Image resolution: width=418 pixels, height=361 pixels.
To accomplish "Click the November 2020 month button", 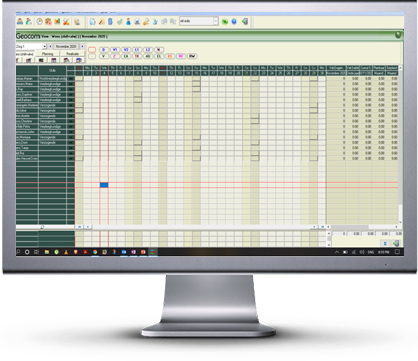I will pyautogui.click(x=66, y=46).
